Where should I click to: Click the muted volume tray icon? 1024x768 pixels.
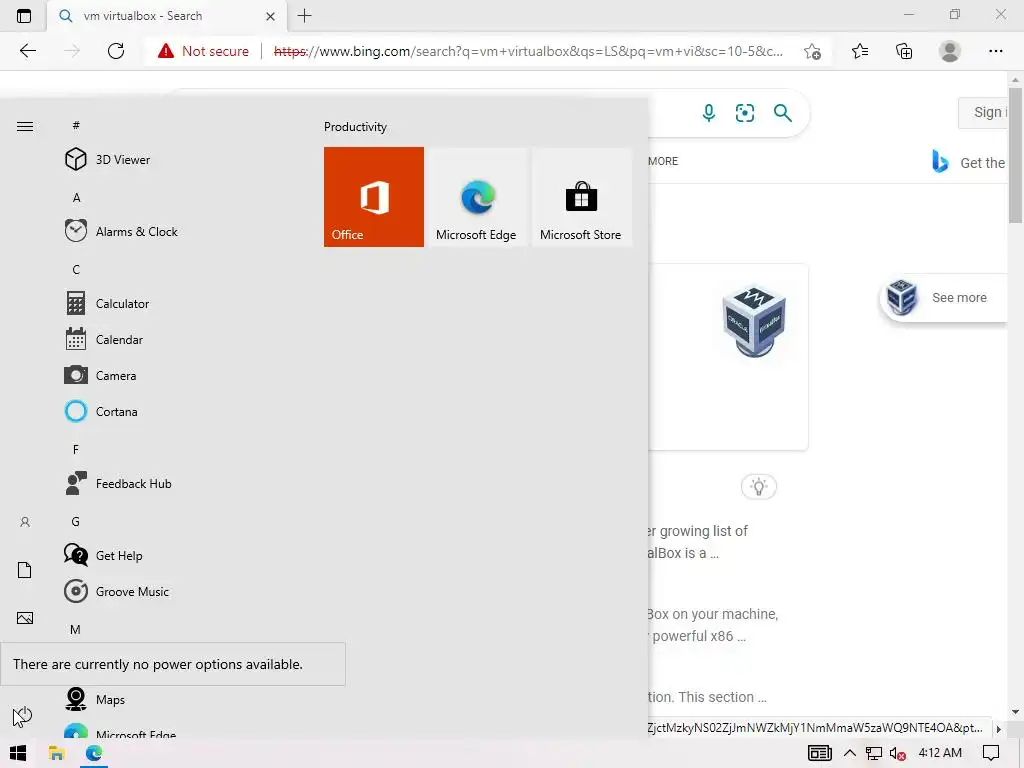(x=897, y=754)
